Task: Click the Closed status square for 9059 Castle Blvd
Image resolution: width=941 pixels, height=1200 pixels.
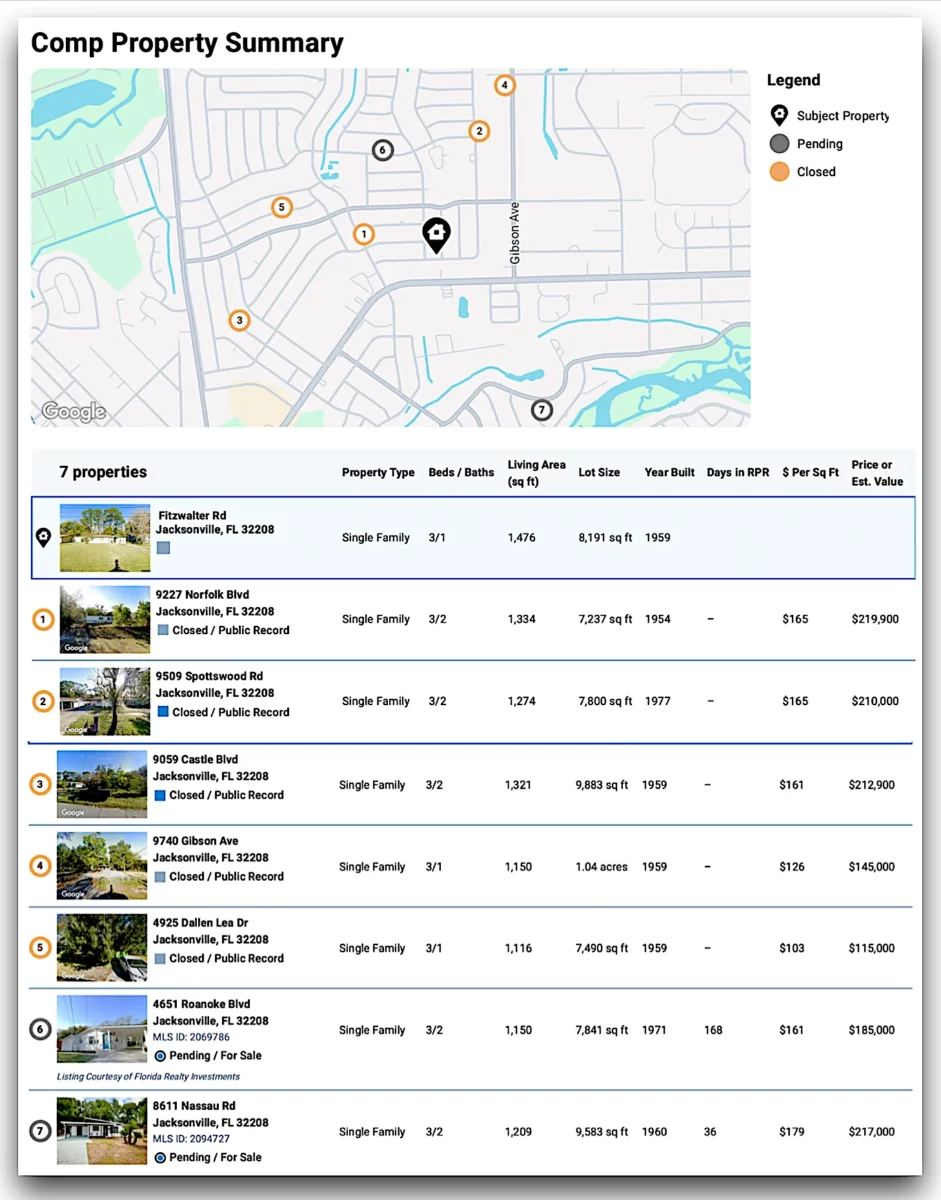Action: click(160, 795)
